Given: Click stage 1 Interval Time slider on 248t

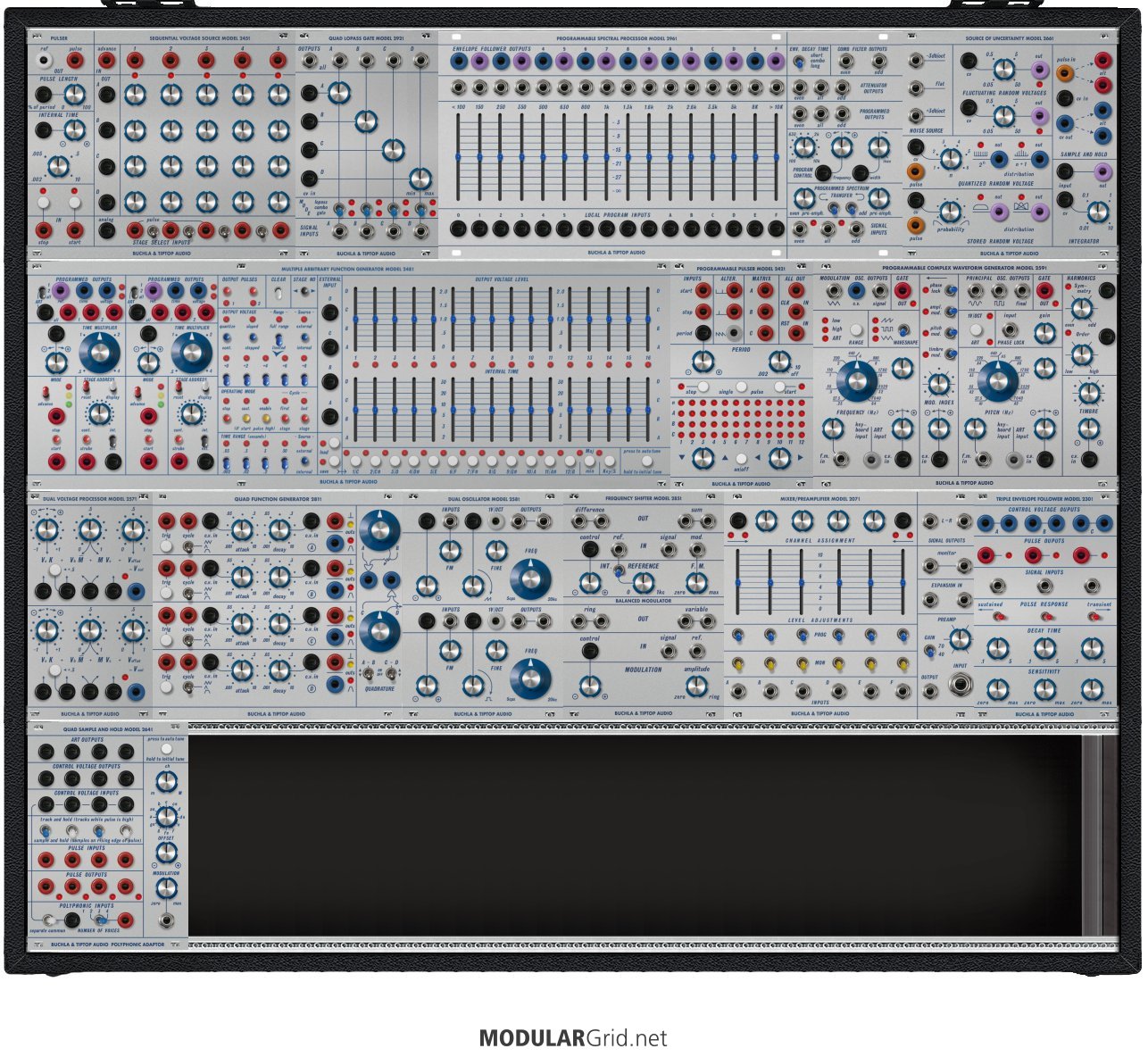Looking at the screenshot, I should (x=356, y=408).
